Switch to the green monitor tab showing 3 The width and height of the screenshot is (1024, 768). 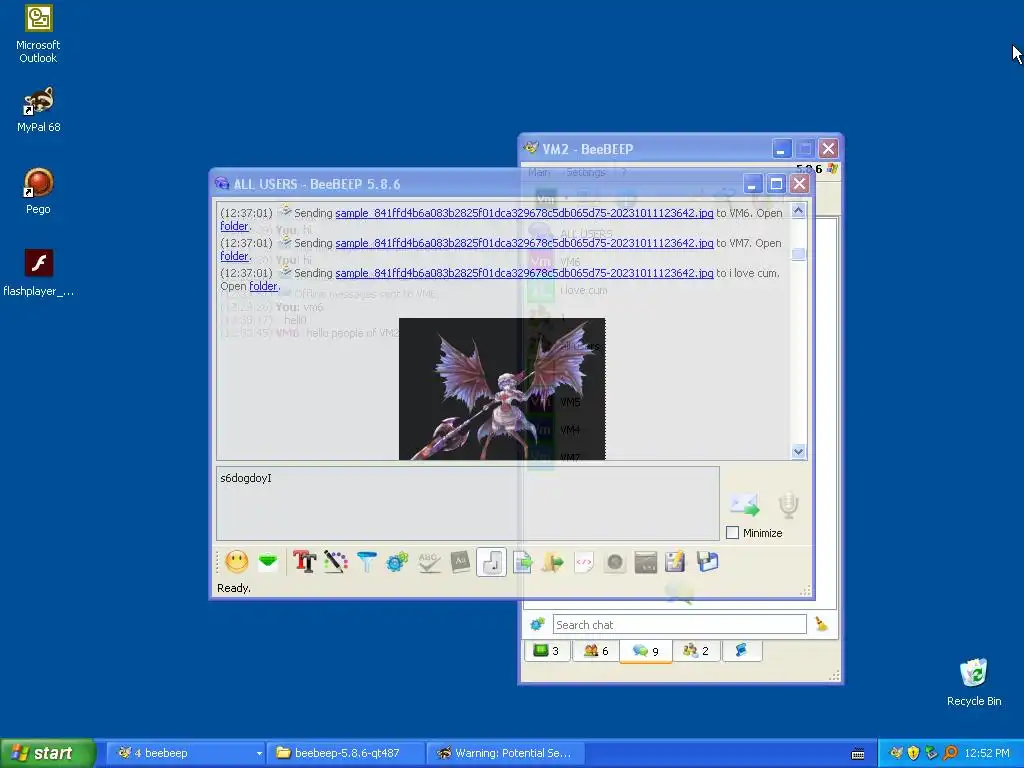coord(547,650)
